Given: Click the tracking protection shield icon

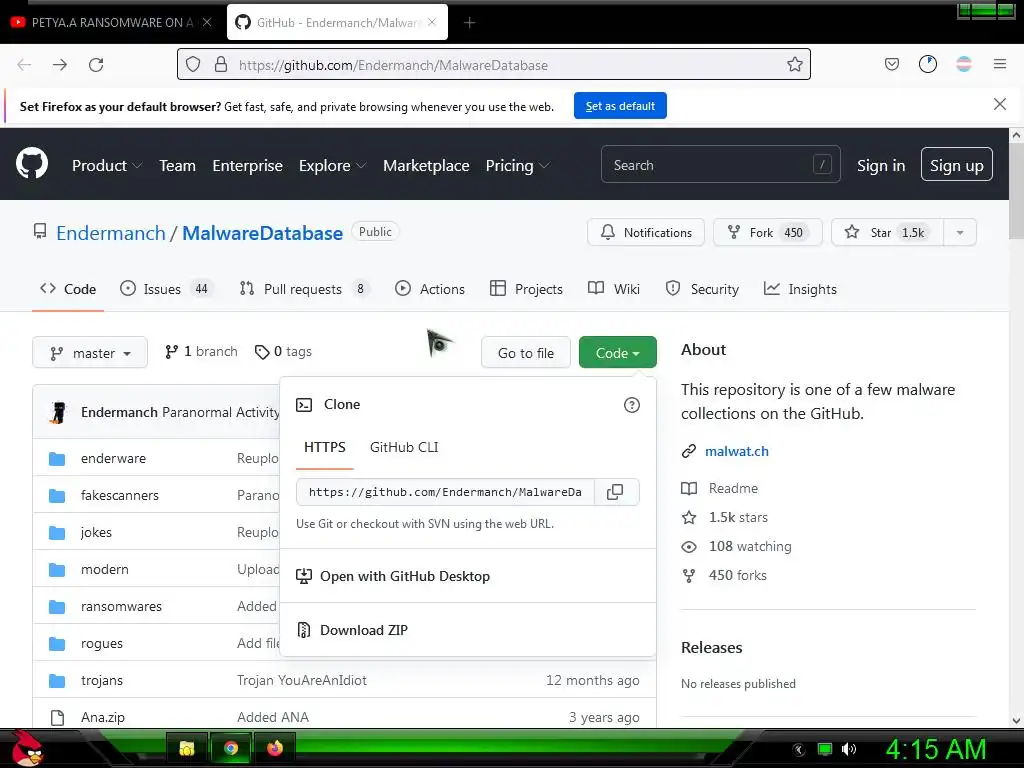Looking at the screenshot, I should [193, 64].
